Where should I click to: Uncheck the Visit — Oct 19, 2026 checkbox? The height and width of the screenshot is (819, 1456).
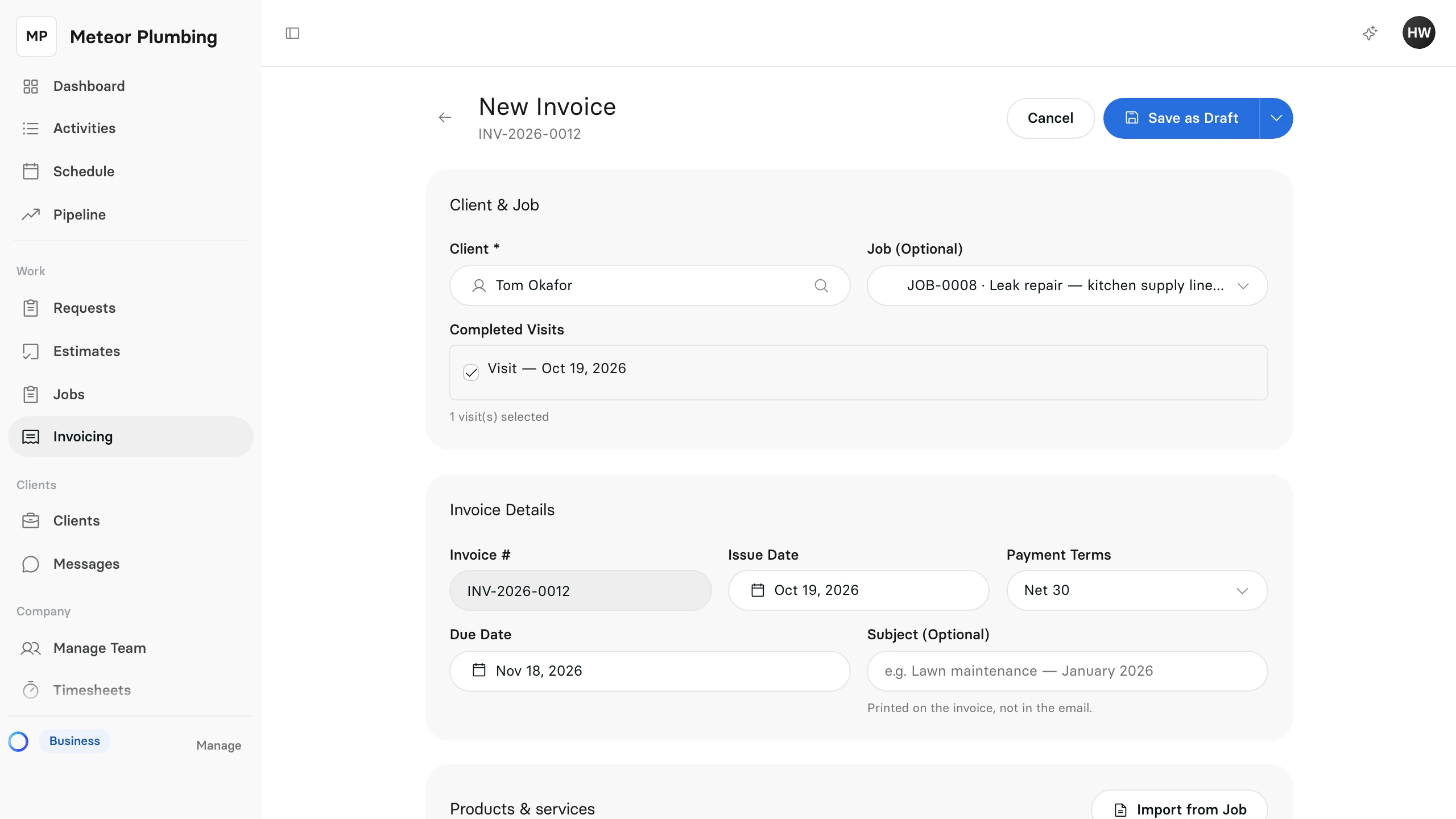[471, 372]
